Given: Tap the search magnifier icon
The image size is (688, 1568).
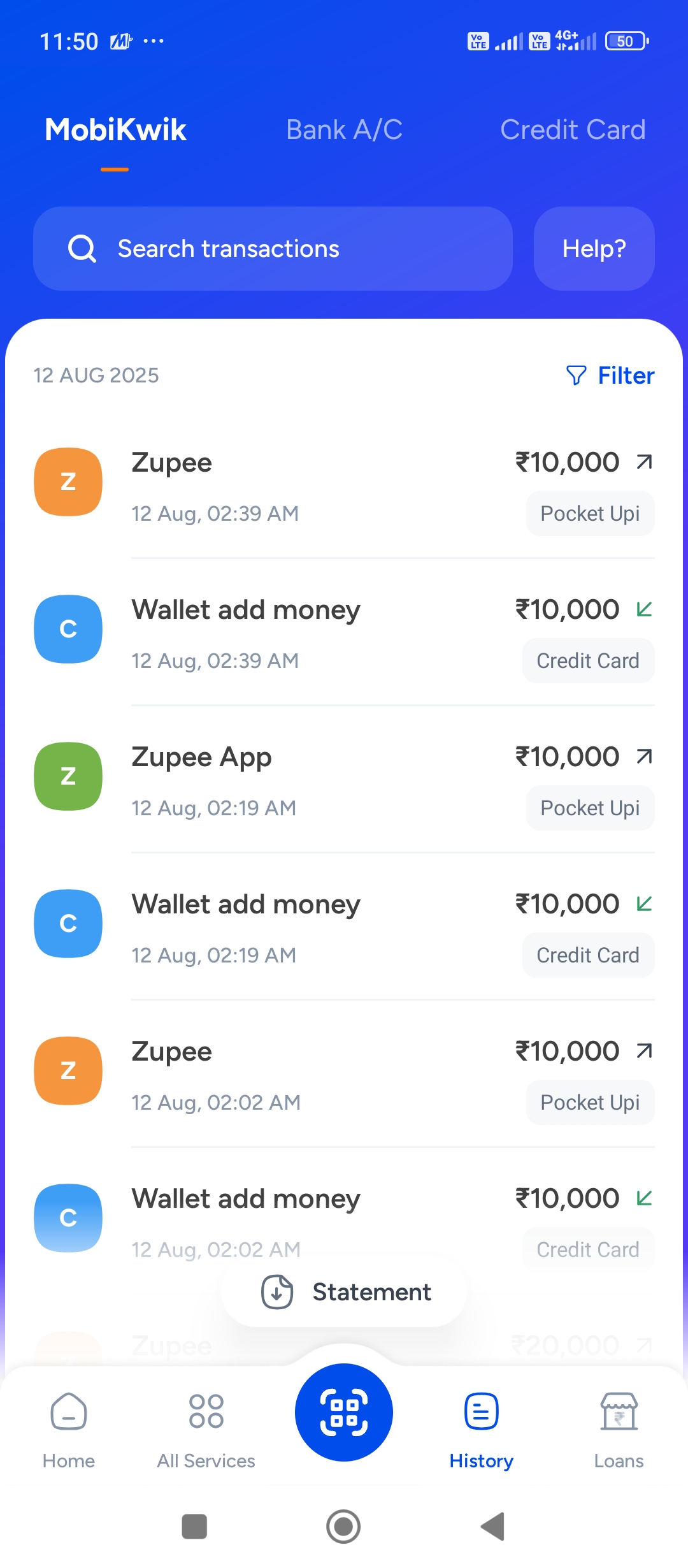Looking at the screenshot, I should (x=82, y=249).
